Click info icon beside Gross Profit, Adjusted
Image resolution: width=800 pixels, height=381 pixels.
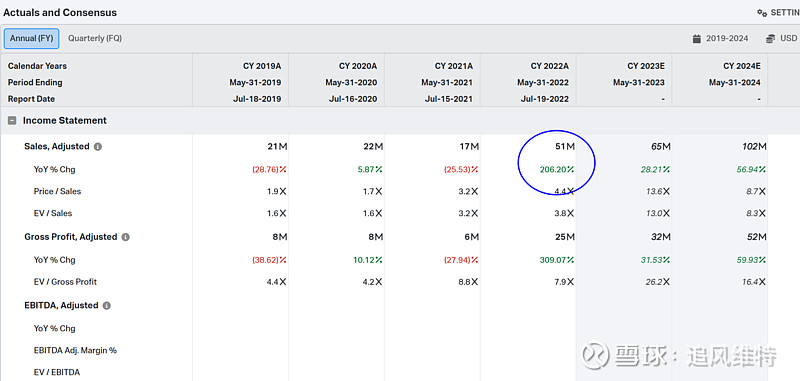(x=126, y=237)
